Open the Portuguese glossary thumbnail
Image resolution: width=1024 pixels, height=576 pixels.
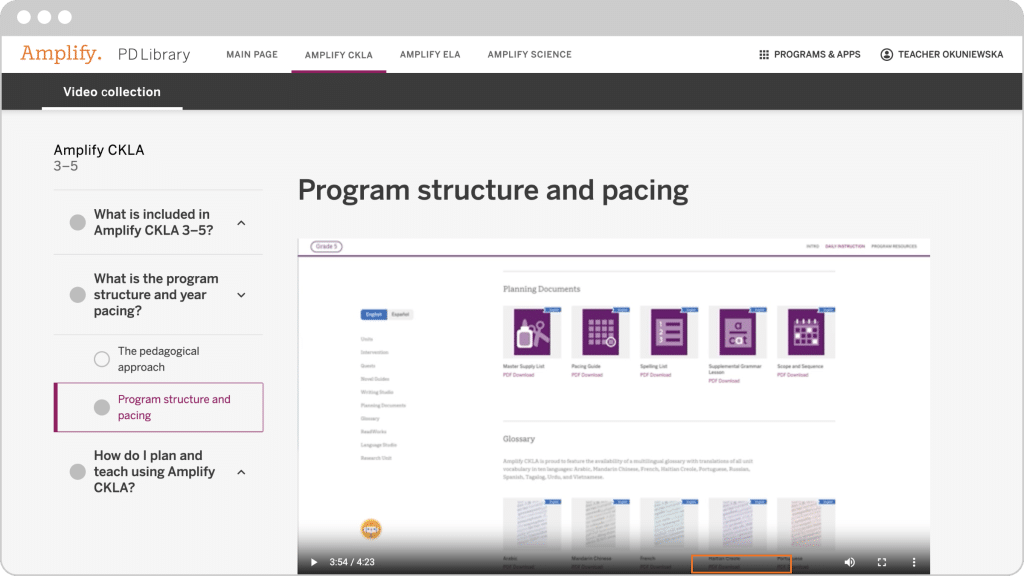(x=806, y=523)
